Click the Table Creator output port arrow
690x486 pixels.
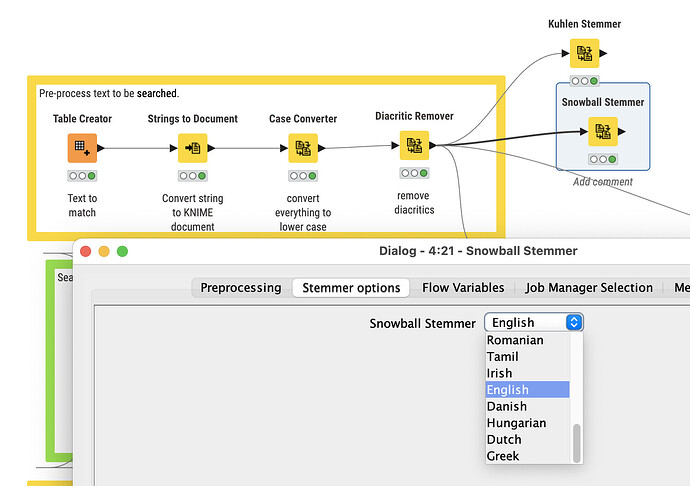click(x=101, y=148)
